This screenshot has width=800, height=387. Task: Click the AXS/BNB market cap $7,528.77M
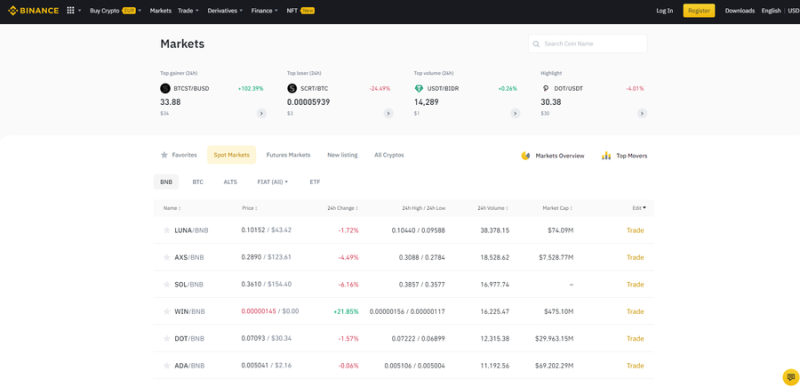[x=556, y=257]
